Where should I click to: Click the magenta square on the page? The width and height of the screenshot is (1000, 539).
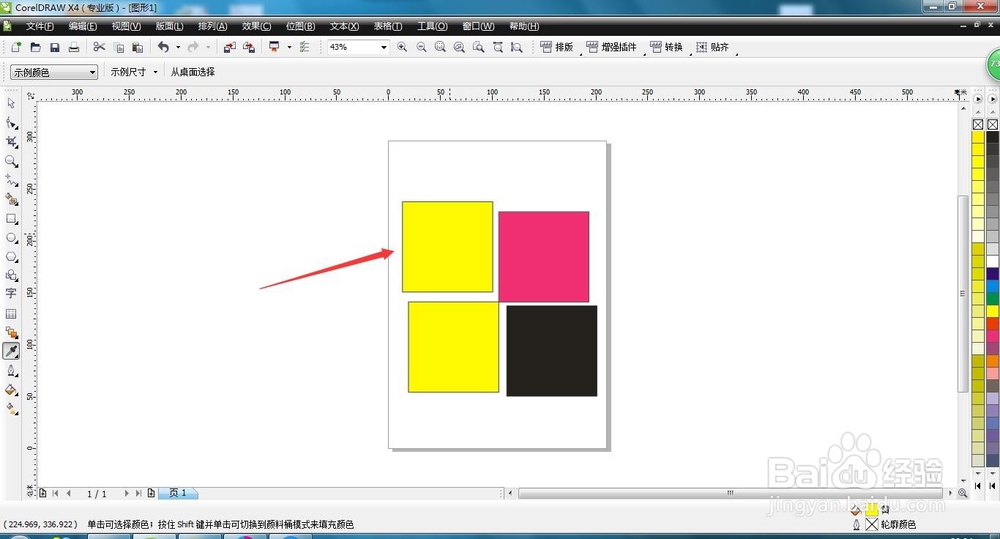coord(544,256)
